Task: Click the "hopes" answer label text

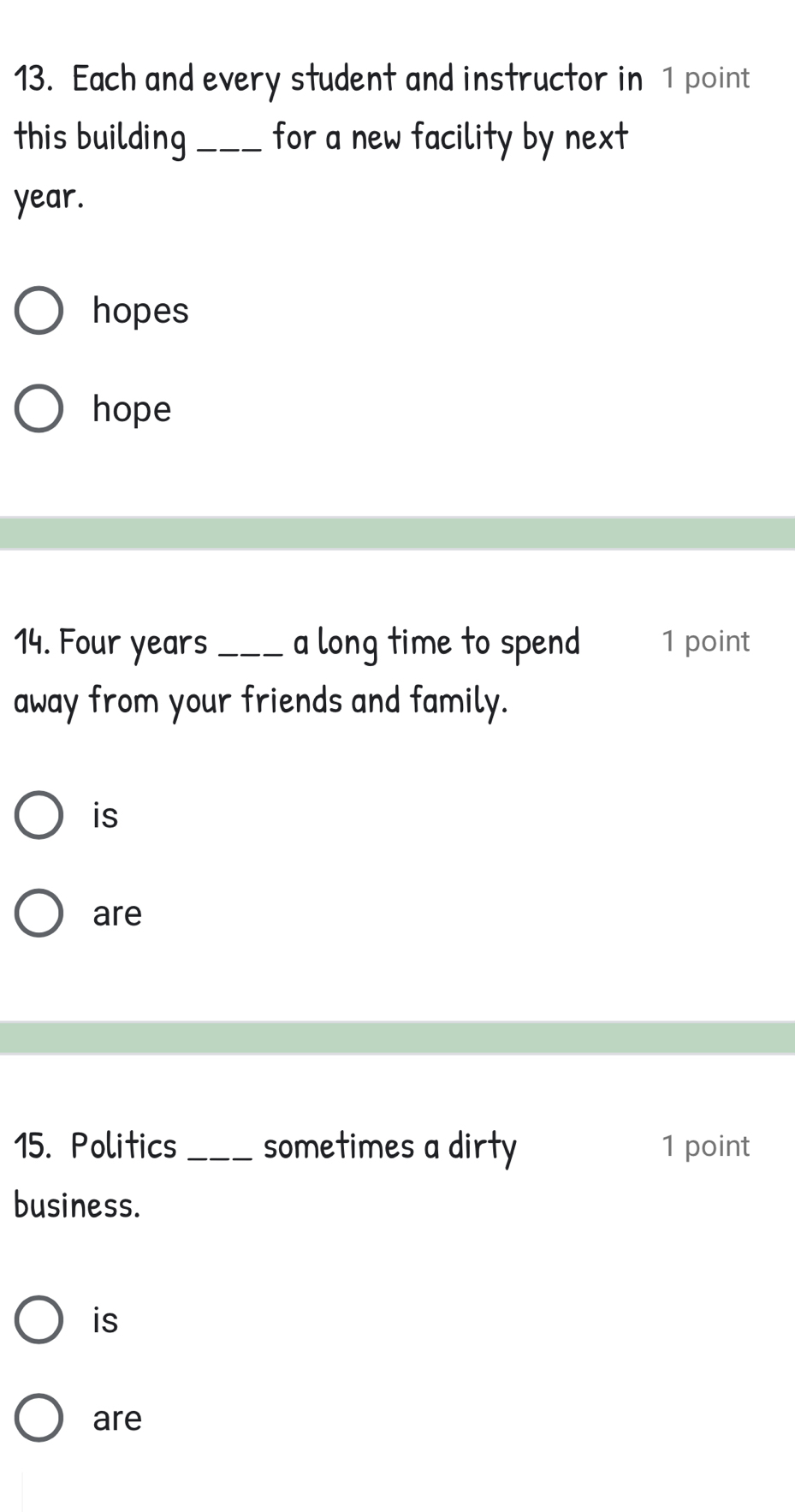Action: [140, 310]
